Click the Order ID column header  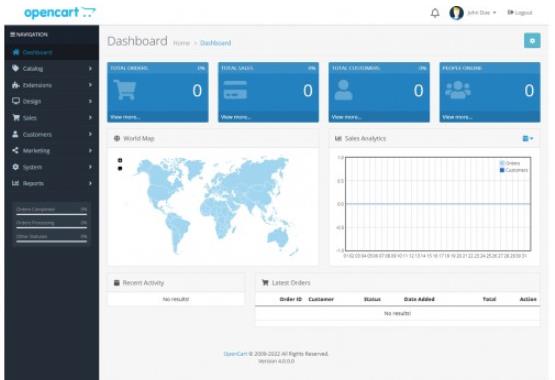pos(291,299)
